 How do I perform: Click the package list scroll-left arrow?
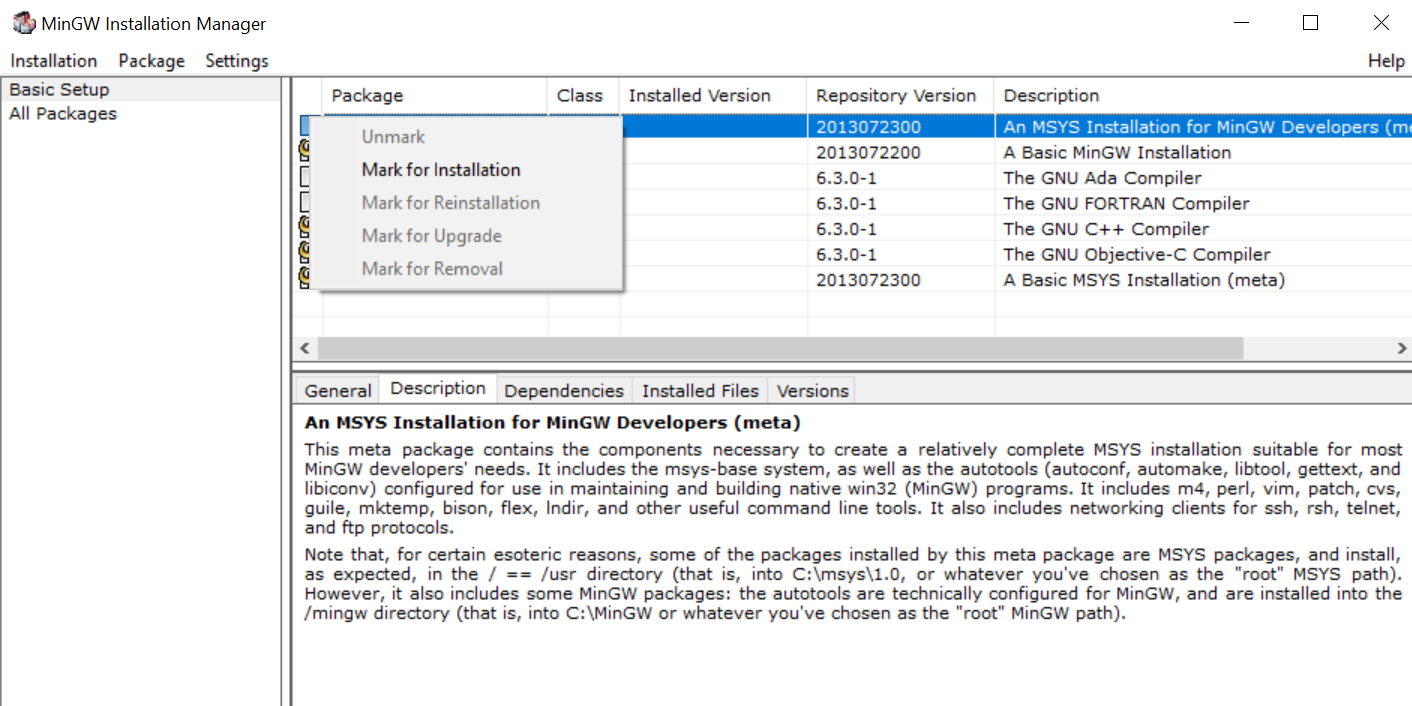tap(305, 348)
